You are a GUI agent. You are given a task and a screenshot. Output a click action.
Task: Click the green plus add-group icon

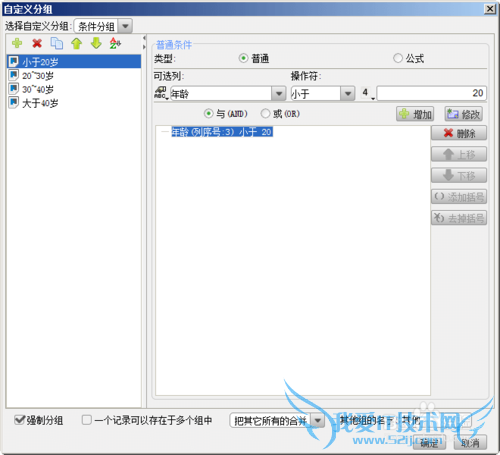click(x=17, y=43)
